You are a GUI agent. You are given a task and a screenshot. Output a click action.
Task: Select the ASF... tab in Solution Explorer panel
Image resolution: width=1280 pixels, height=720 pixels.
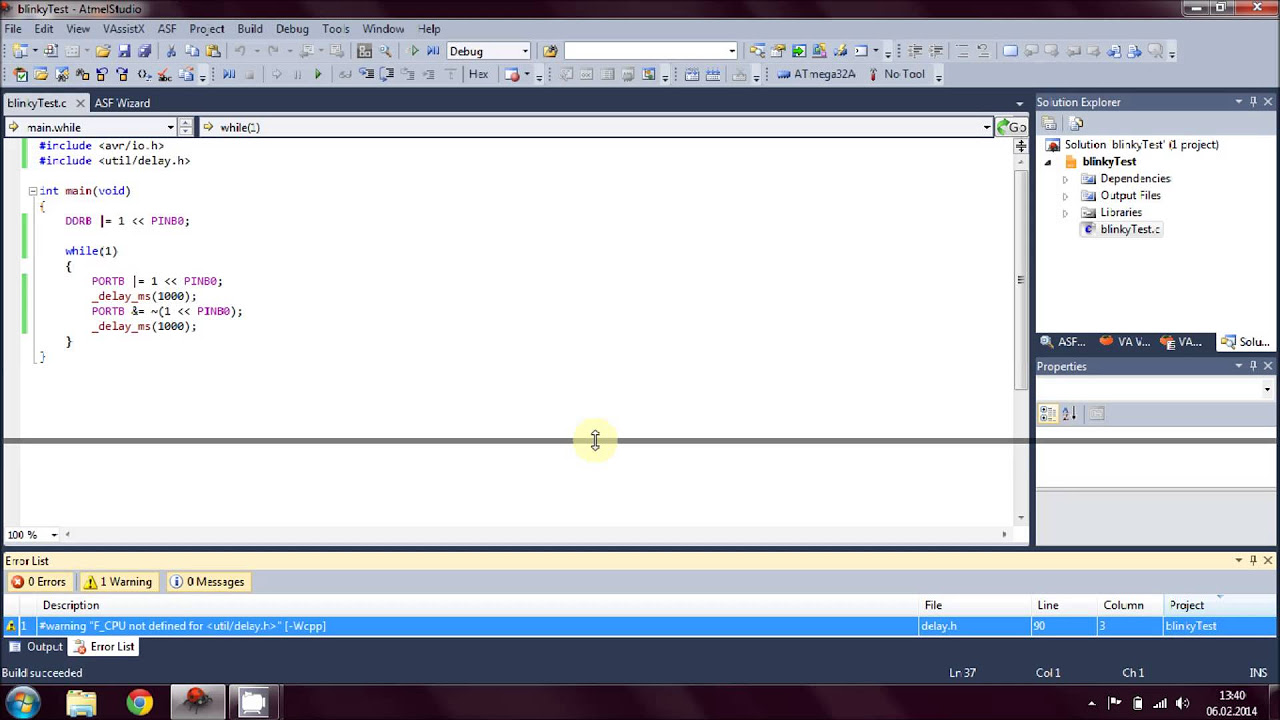pyautogui.click(x=1063, y=342)
